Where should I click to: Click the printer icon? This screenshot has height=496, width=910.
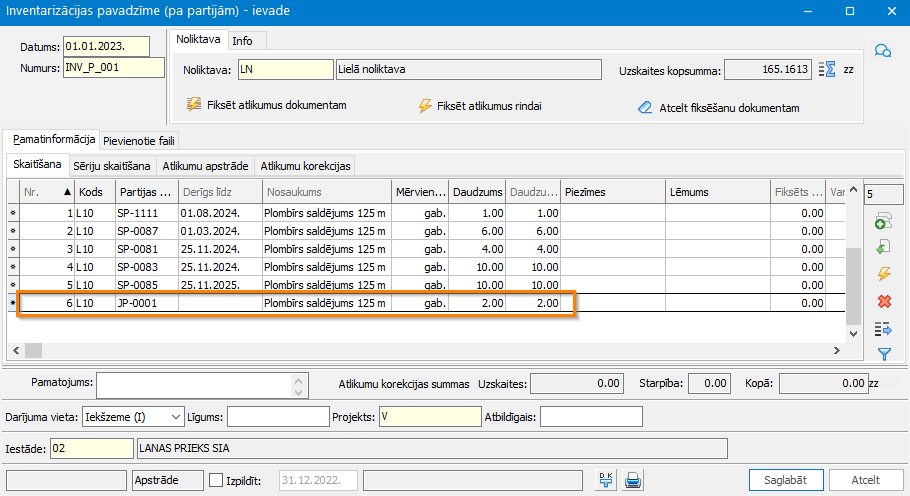633,480
